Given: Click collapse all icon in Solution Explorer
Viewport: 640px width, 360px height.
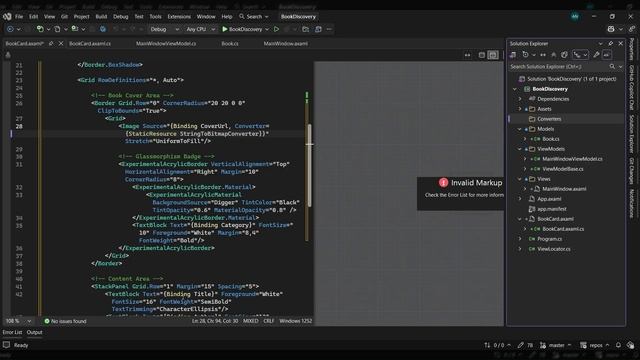Looking at the screenshot, I should coord(553,55).
